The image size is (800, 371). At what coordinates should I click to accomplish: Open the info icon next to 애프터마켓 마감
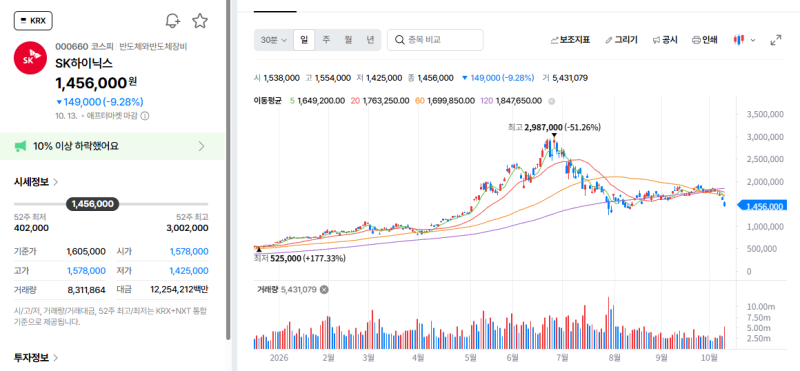[x=145, y=116]
